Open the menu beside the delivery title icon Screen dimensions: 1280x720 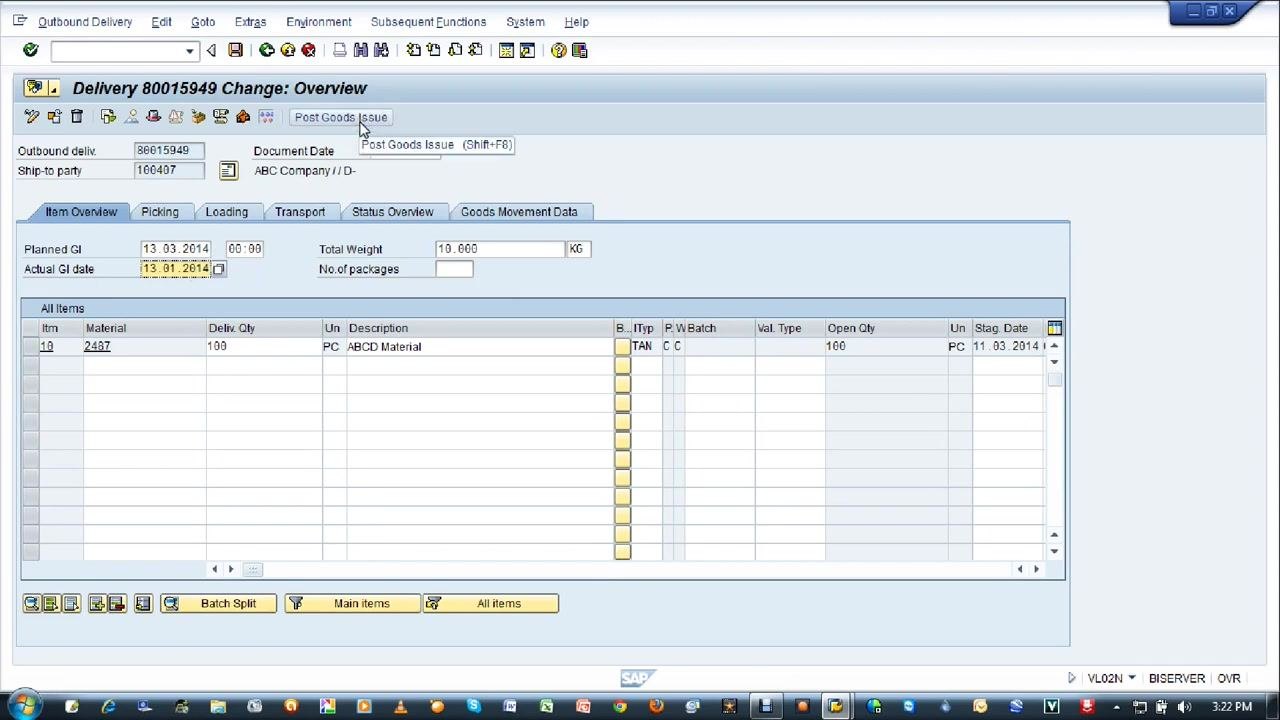point(53,89)
